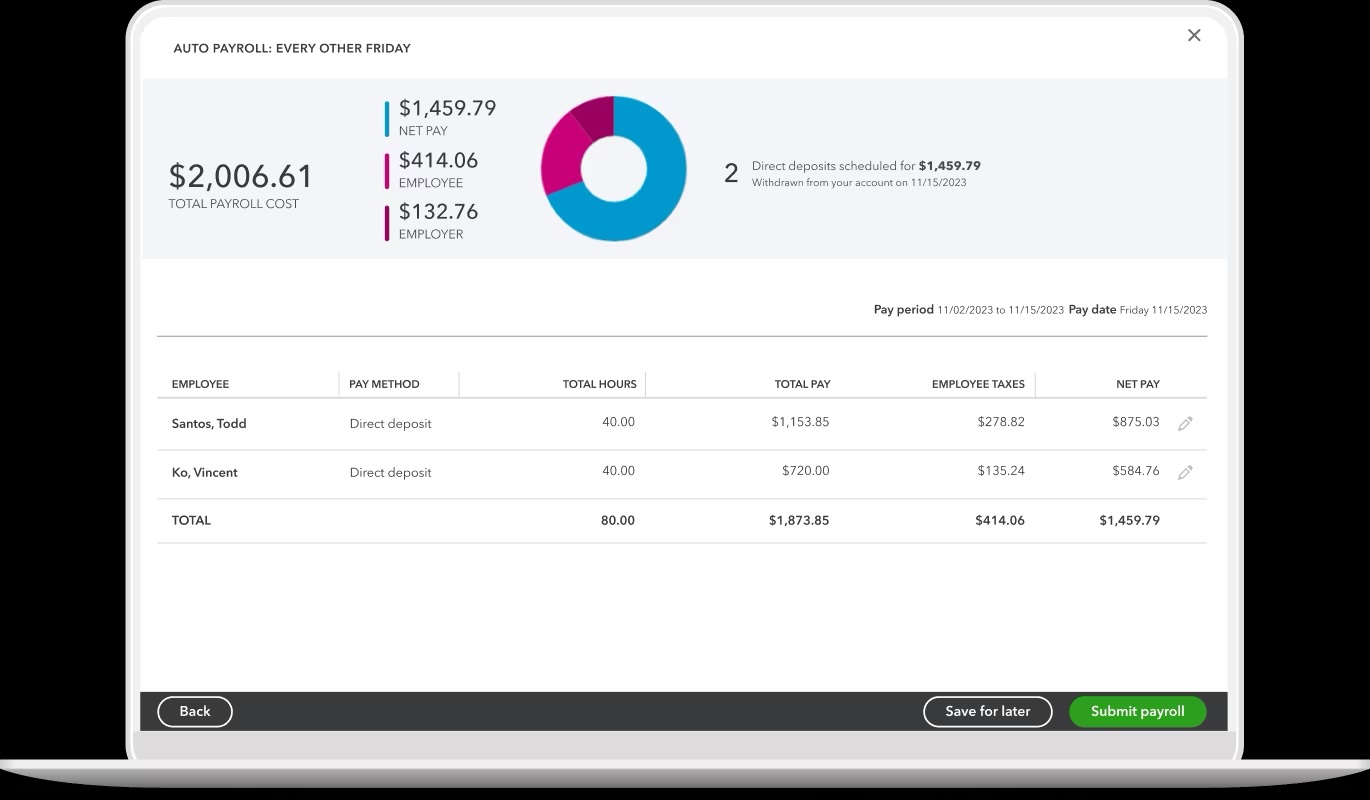Click the $414.06 value in the TOTAL row
Viewport: 1370px width, 800px height.
coord(1000,520)
